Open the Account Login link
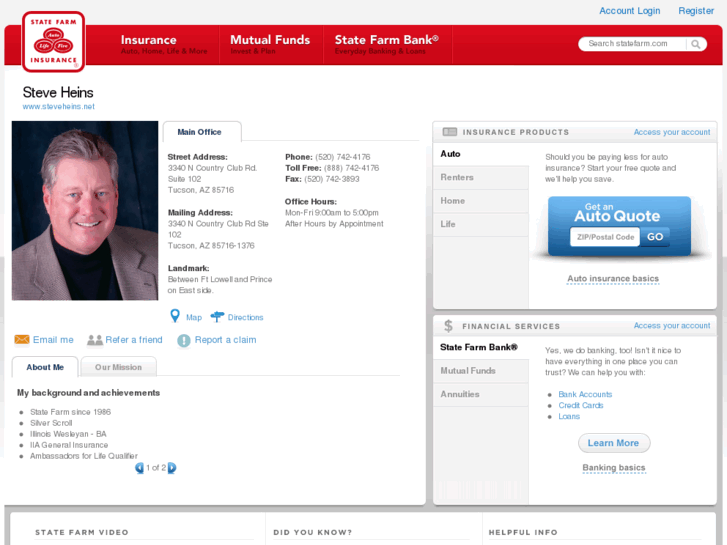The height and width of the screenshot is (545, 727). pos(630,11)
